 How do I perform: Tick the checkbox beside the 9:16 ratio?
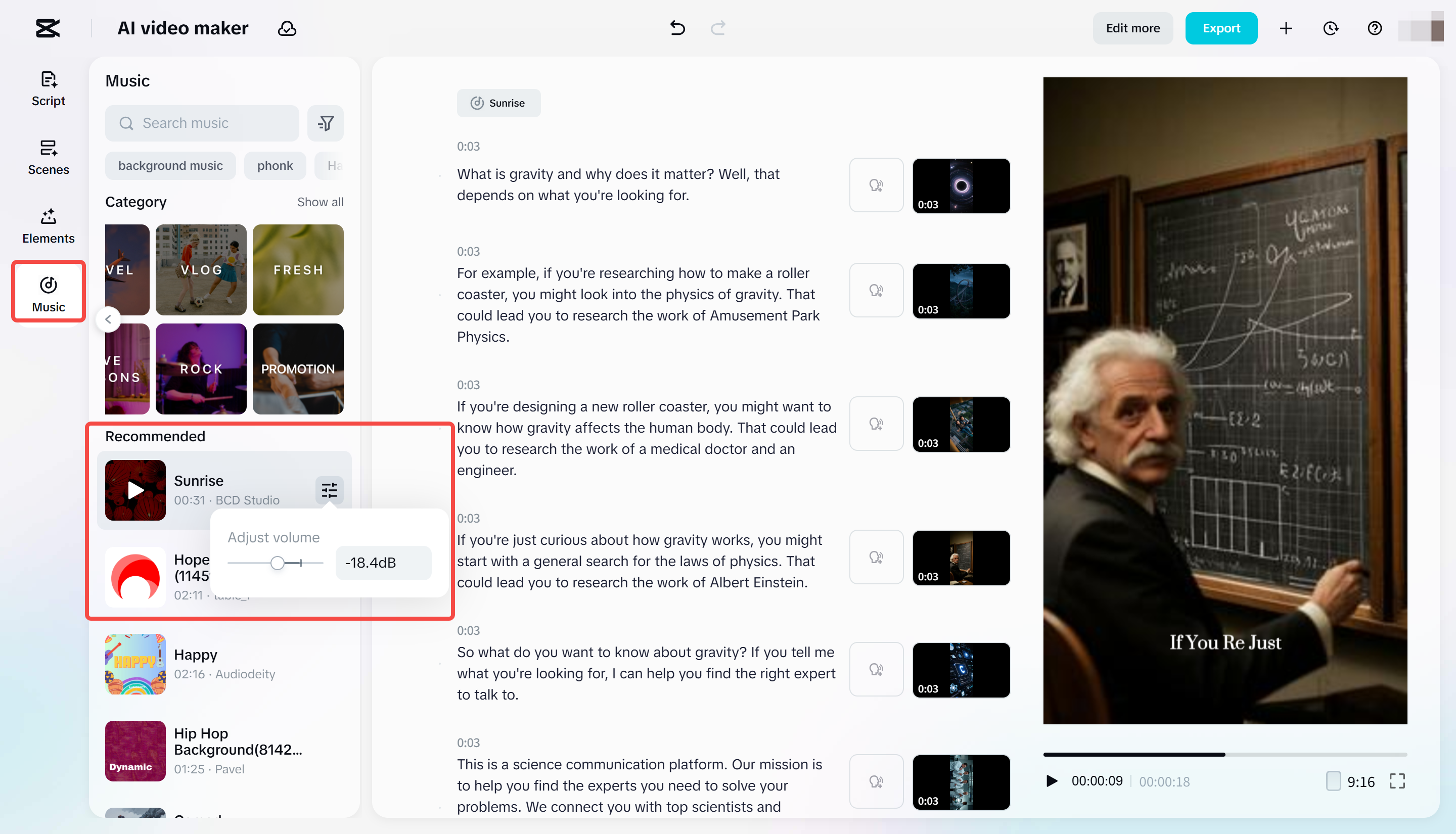1334,781
